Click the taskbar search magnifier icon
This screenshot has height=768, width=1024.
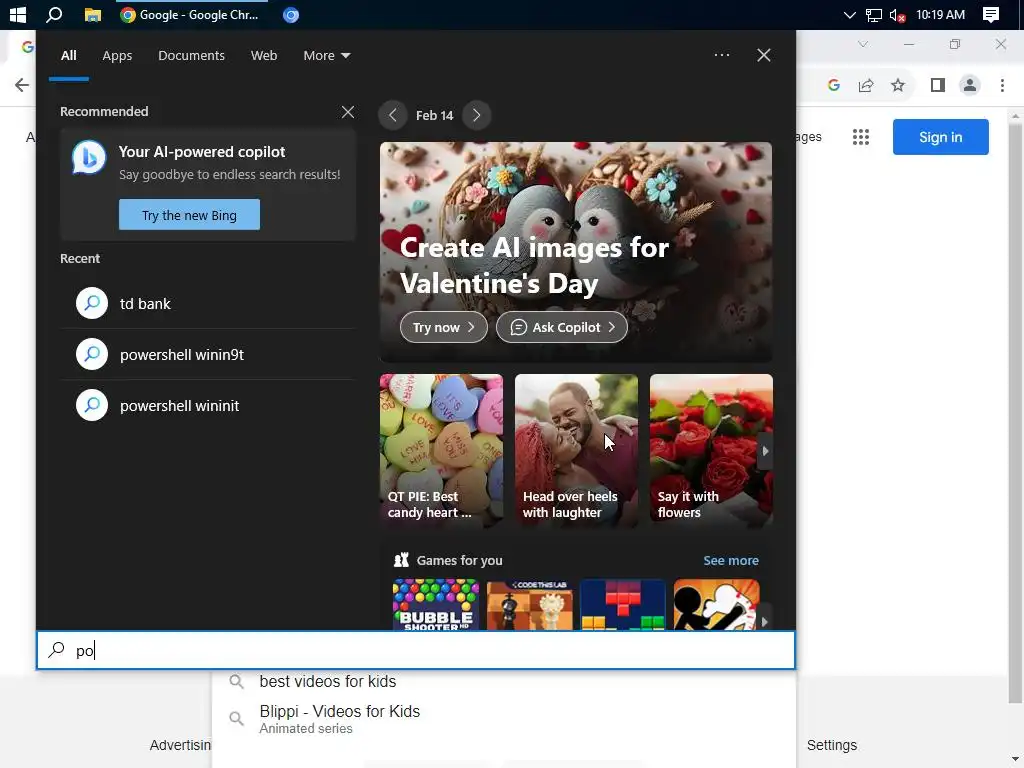coord(54,14)
